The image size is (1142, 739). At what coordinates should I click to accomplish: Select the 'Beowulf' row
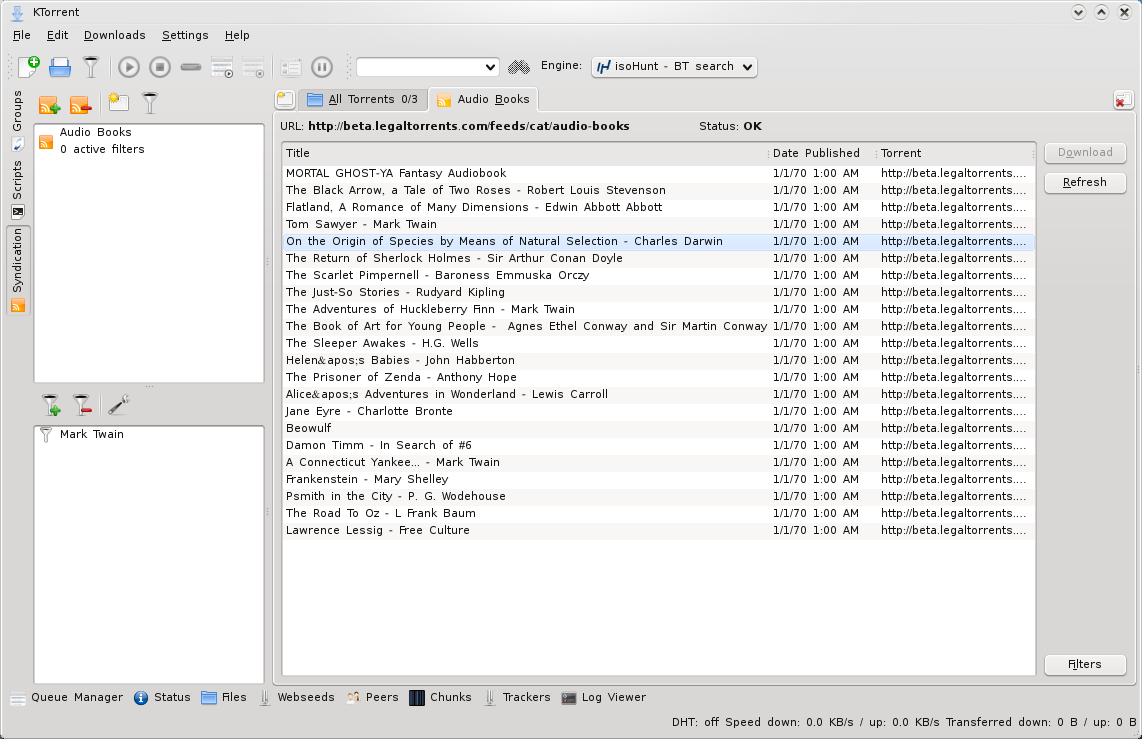(658, 428)
